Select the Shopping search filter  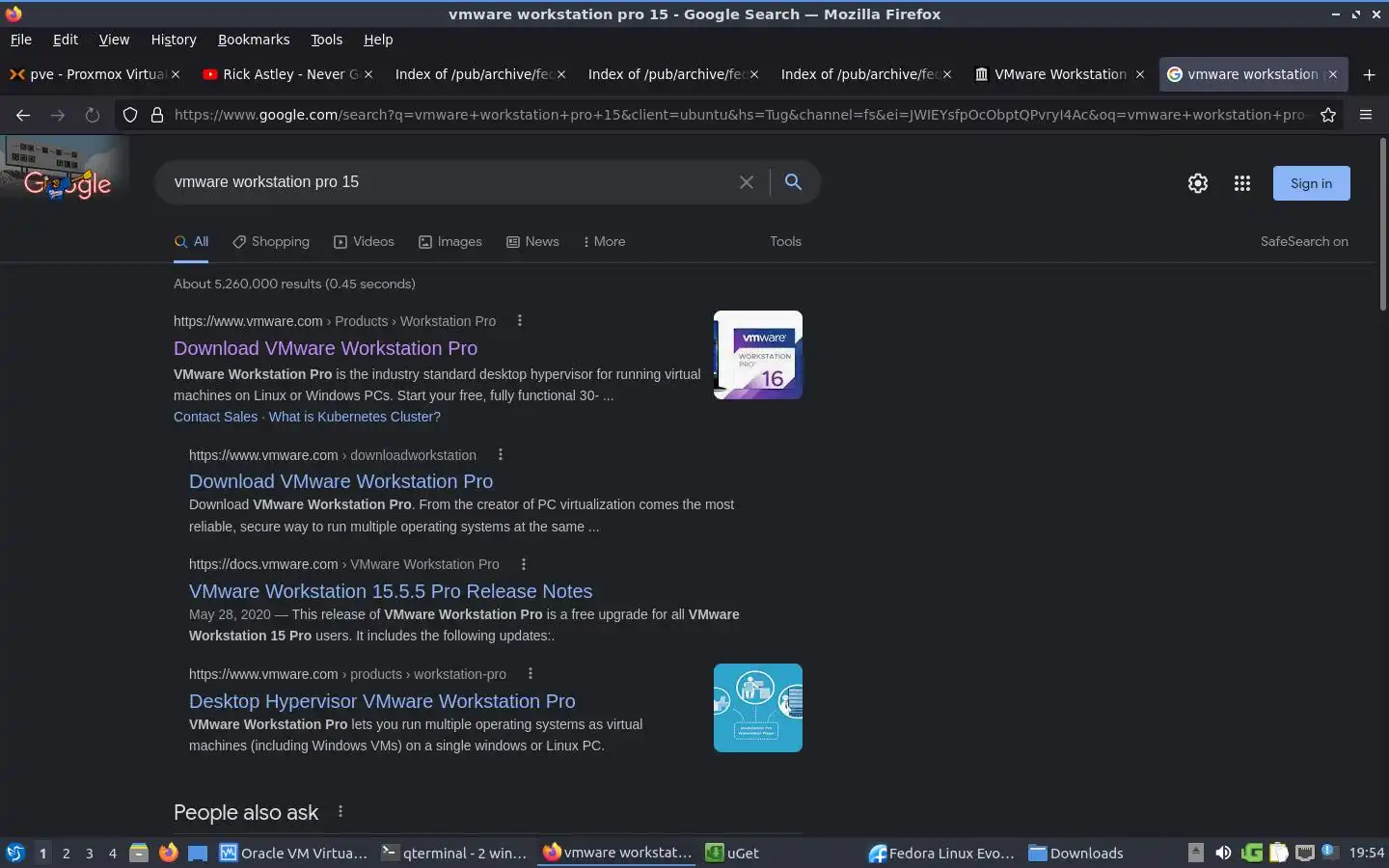pyautogui.click(x=271, y=242)
